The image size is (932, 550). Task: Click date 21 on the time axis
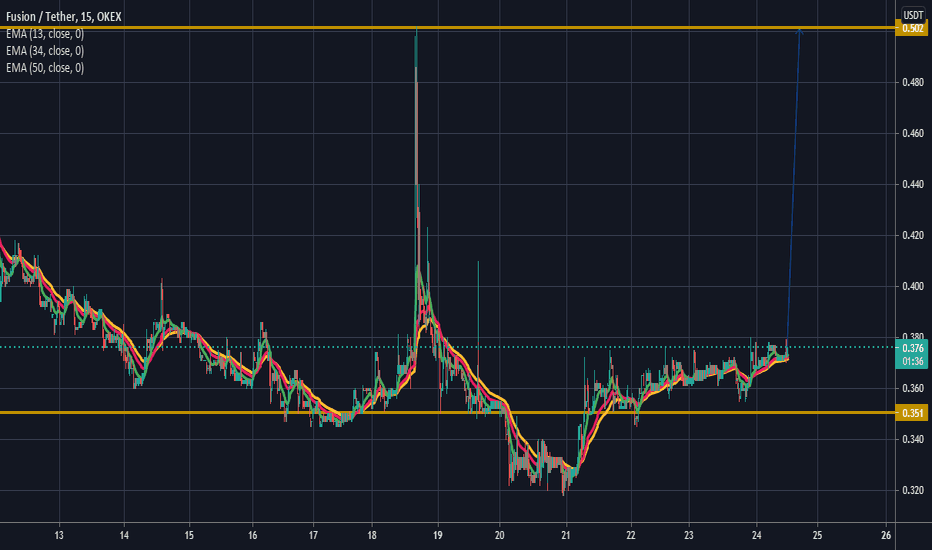[566, 535]
